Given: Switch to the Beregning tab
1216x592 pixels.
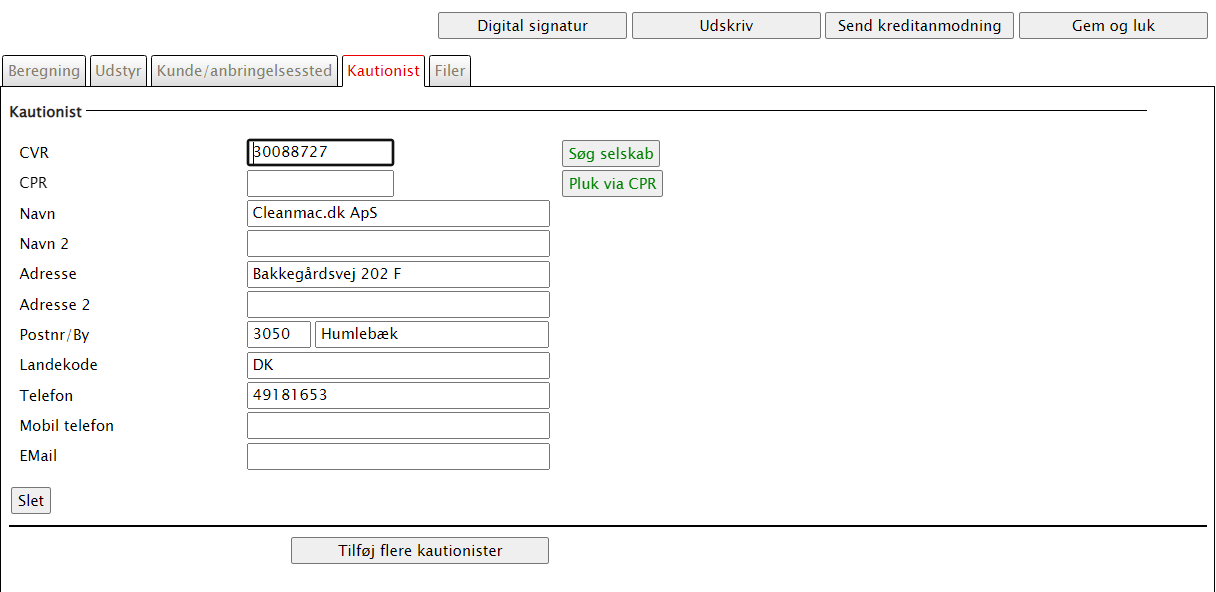Looking at the screenshot, I should click(44, 71).
